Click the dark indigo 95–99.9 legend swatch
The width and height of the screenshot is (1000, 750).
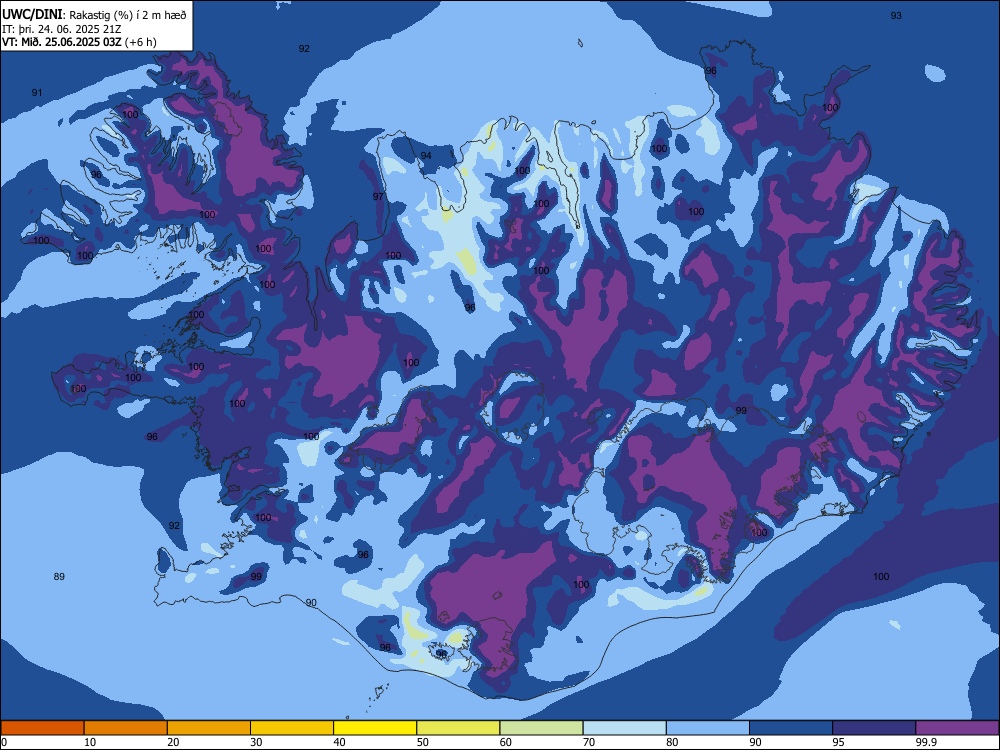pyautogui.click(x=874, y=728)
